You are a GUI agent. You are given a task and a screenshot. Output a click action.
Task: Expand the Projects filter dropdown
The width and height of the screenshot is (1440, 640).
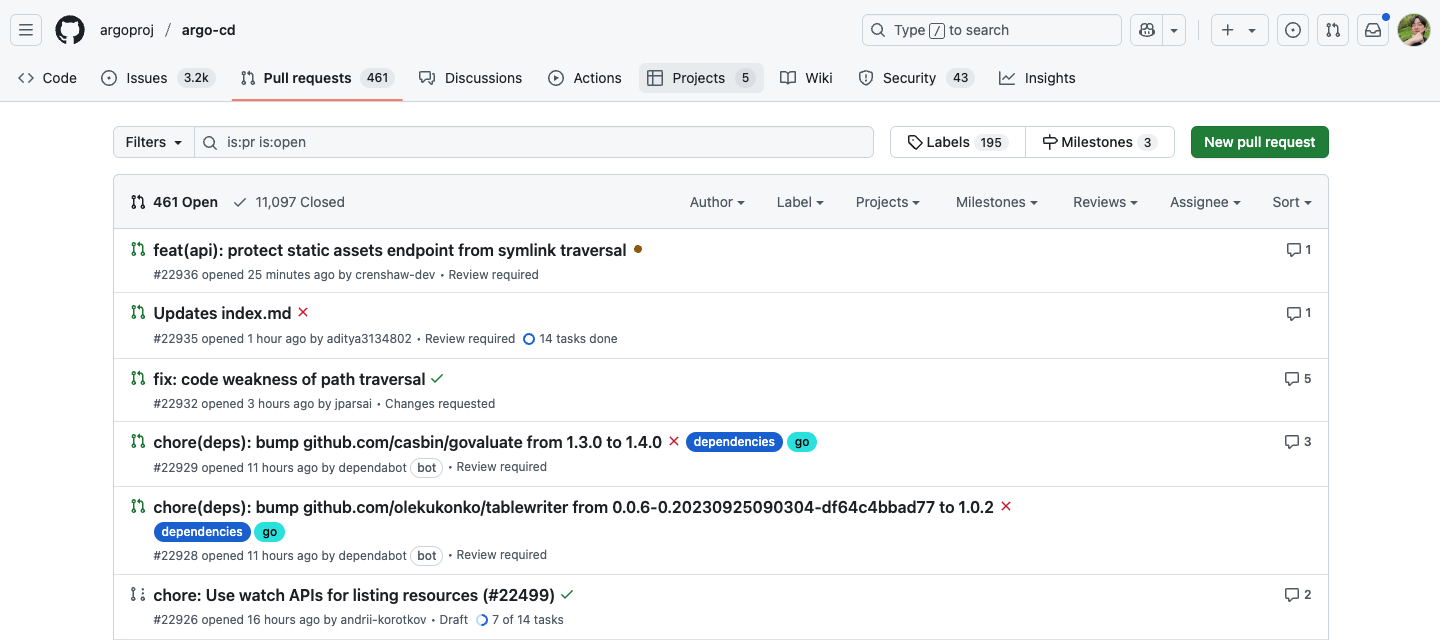tap(888, 202)
